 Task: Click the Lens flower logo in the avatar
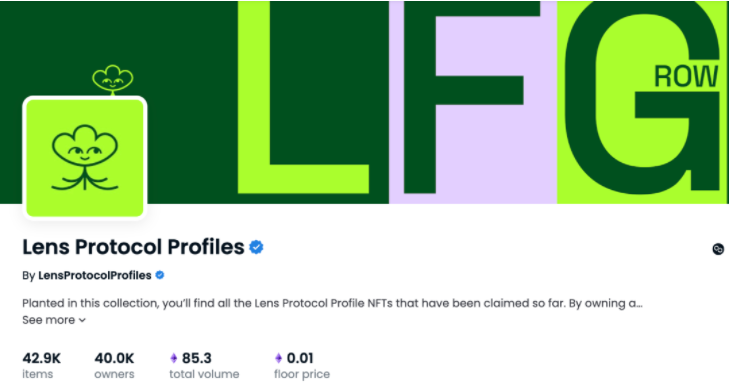coord(85,158)
